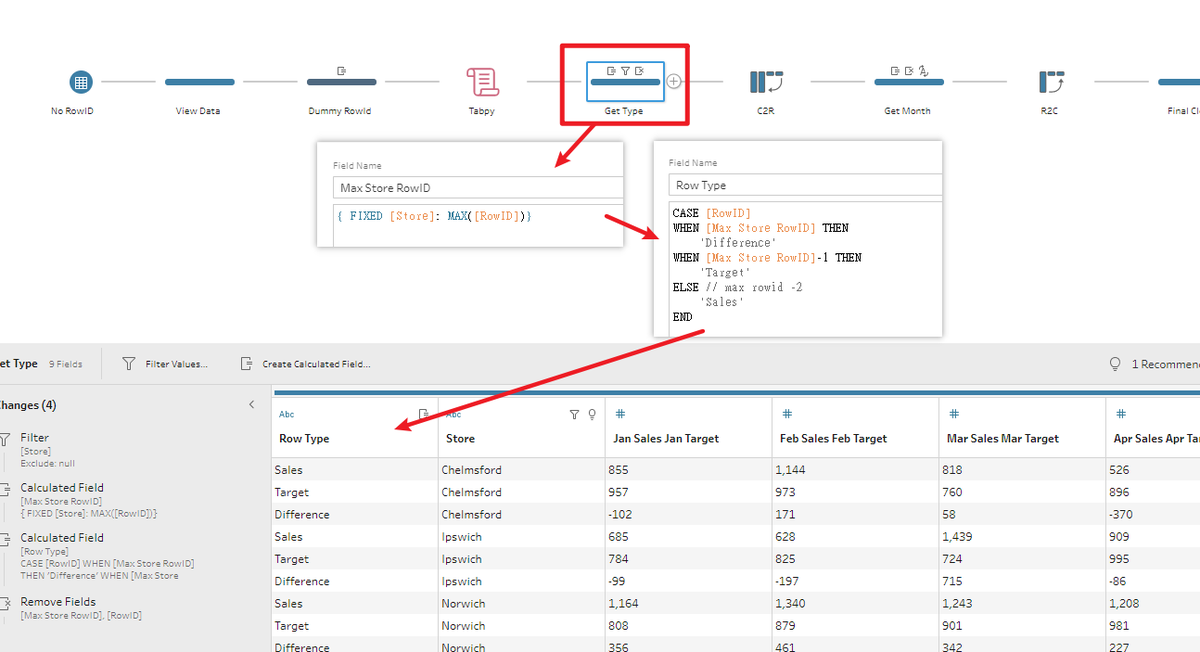Select the Jan Sales Jan Target header
Viewport: 1200px width, 652px height.
point(666,439)
